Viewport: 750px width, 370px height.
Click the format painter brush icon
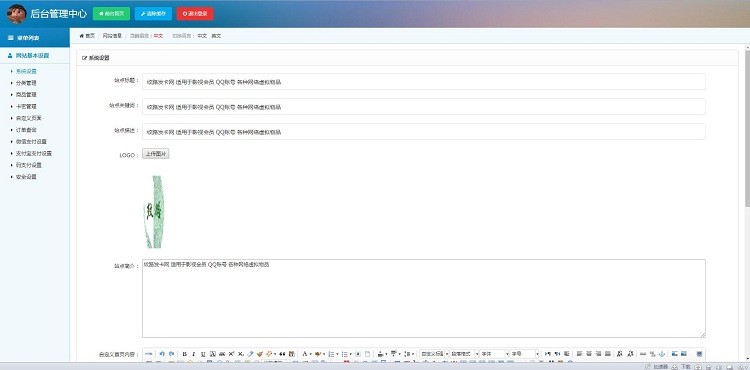pyautogui.click(x=259, y=354)
